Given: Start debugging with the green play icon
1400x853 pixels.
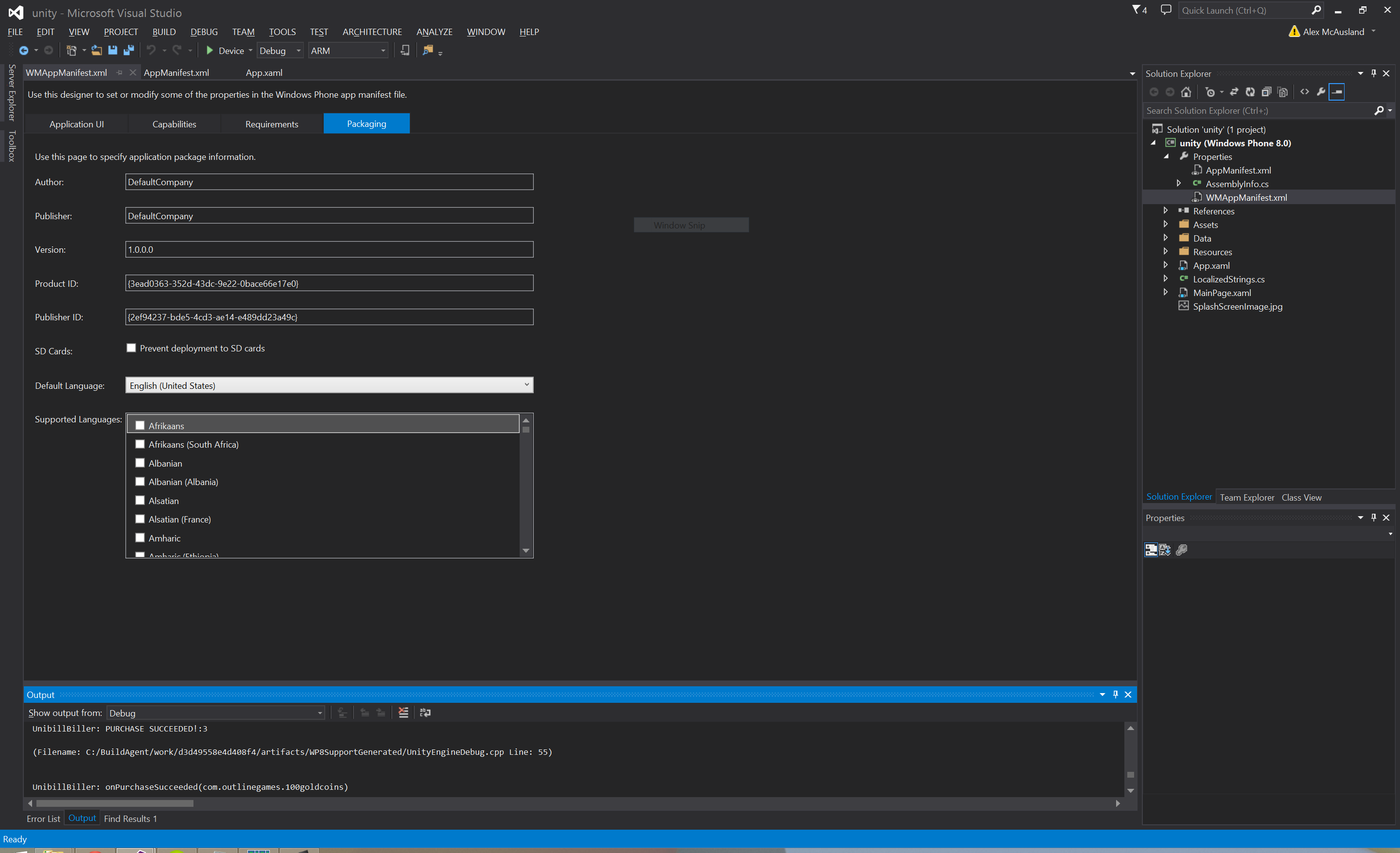Looking at the screenshot, I should [210, 51].
